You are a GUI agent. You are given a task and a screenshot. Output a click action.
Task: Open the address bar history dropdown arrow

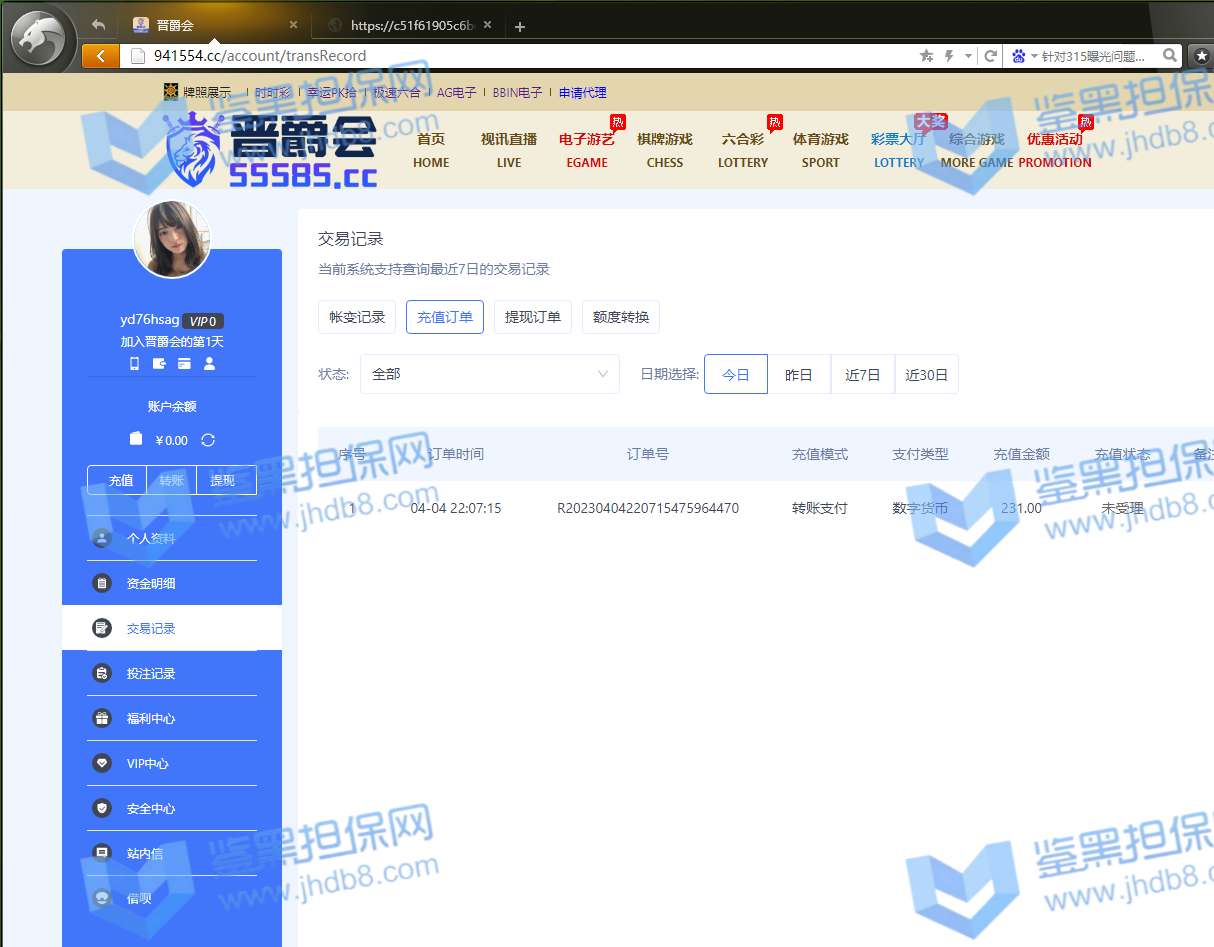pyautogui.click(x=968, y=56)
